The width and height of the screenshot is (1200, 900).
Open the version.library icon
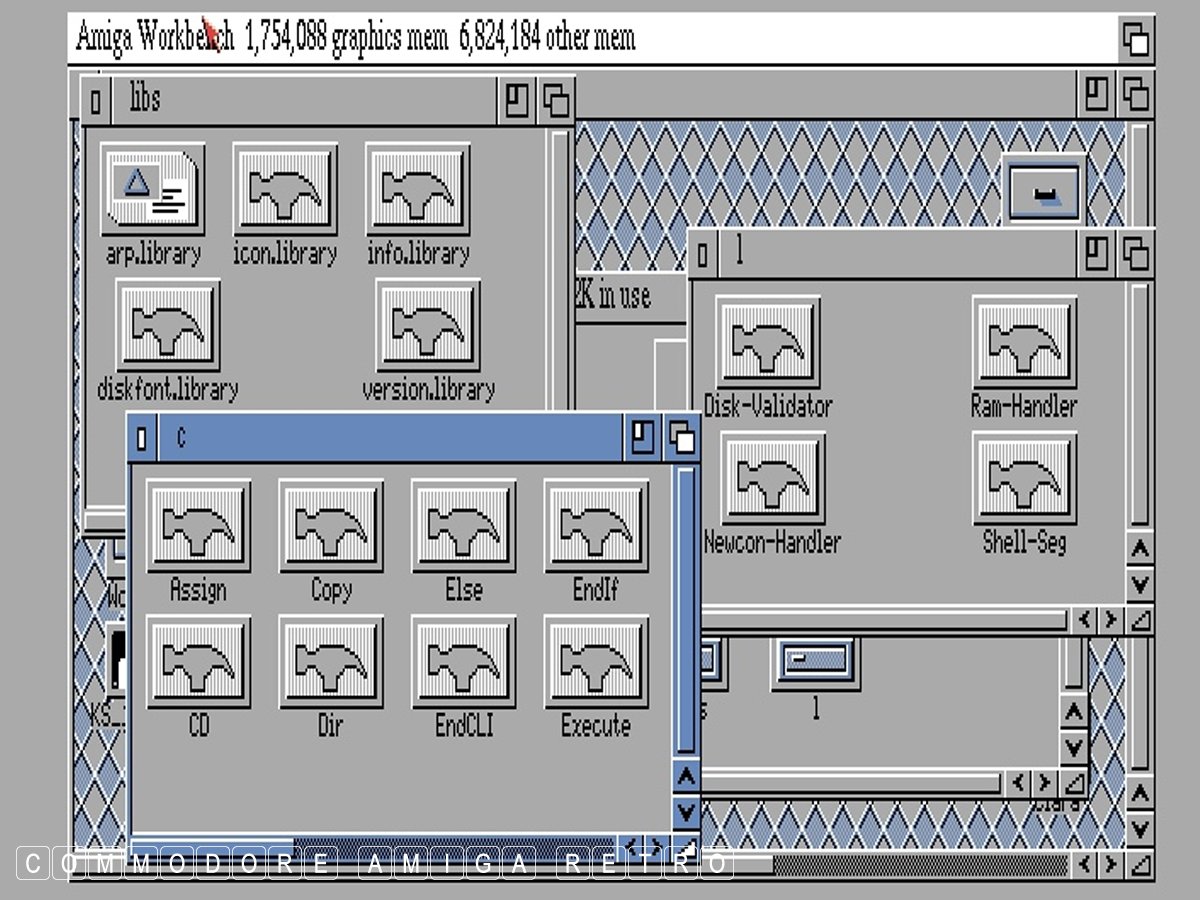[x=428, y=326]
